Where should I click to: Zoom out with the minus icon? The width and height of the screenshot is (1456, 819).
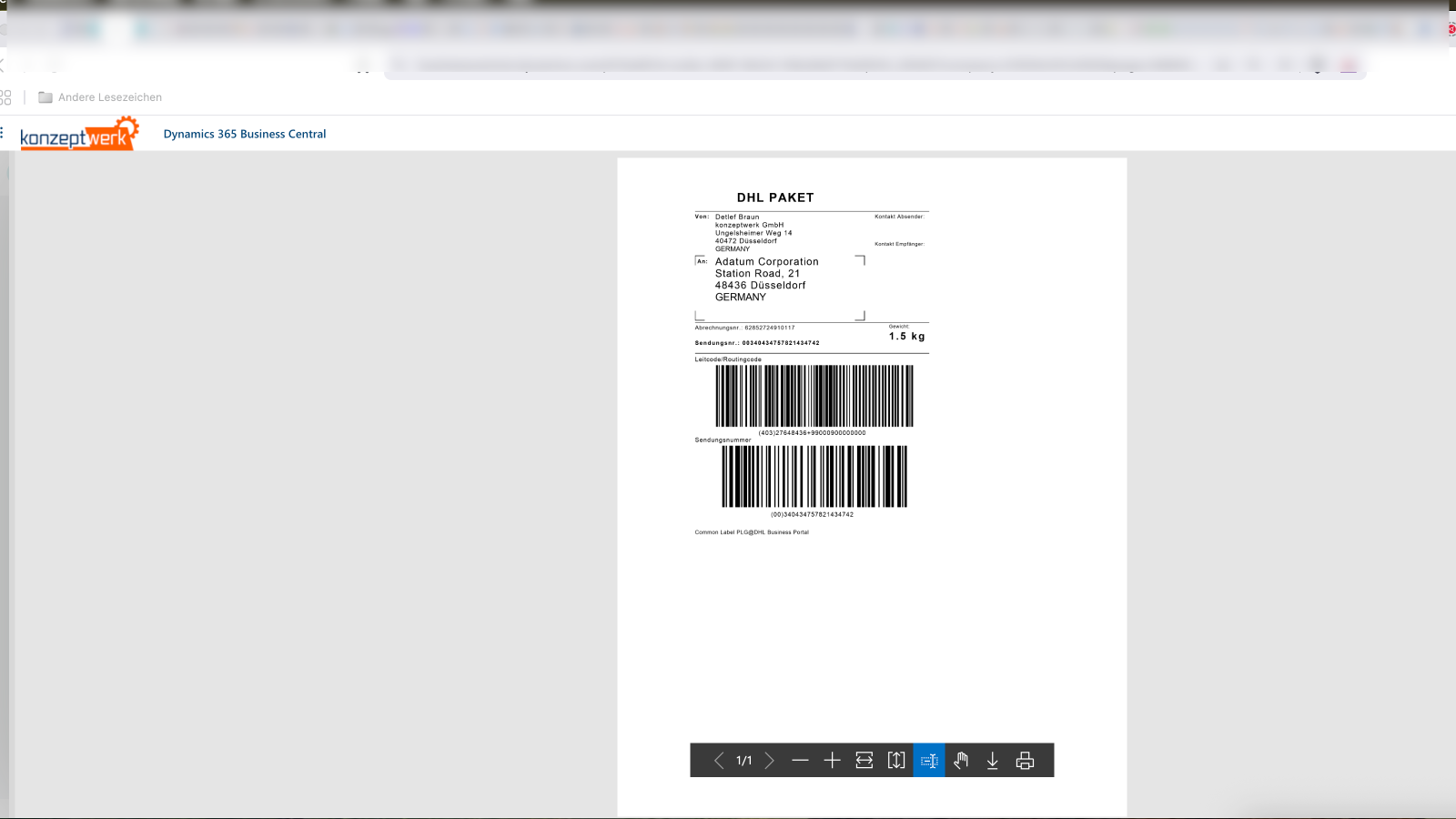[800, 761]
